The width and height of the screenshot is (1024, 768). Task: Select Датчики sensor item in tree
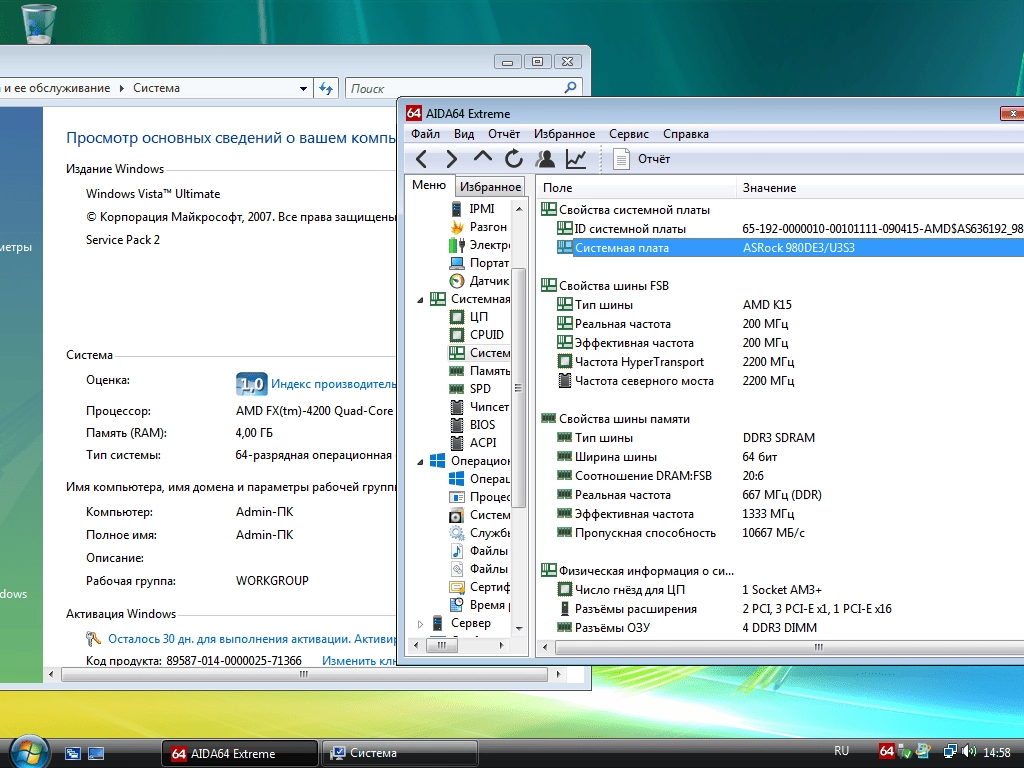click(x=479, y=281)
